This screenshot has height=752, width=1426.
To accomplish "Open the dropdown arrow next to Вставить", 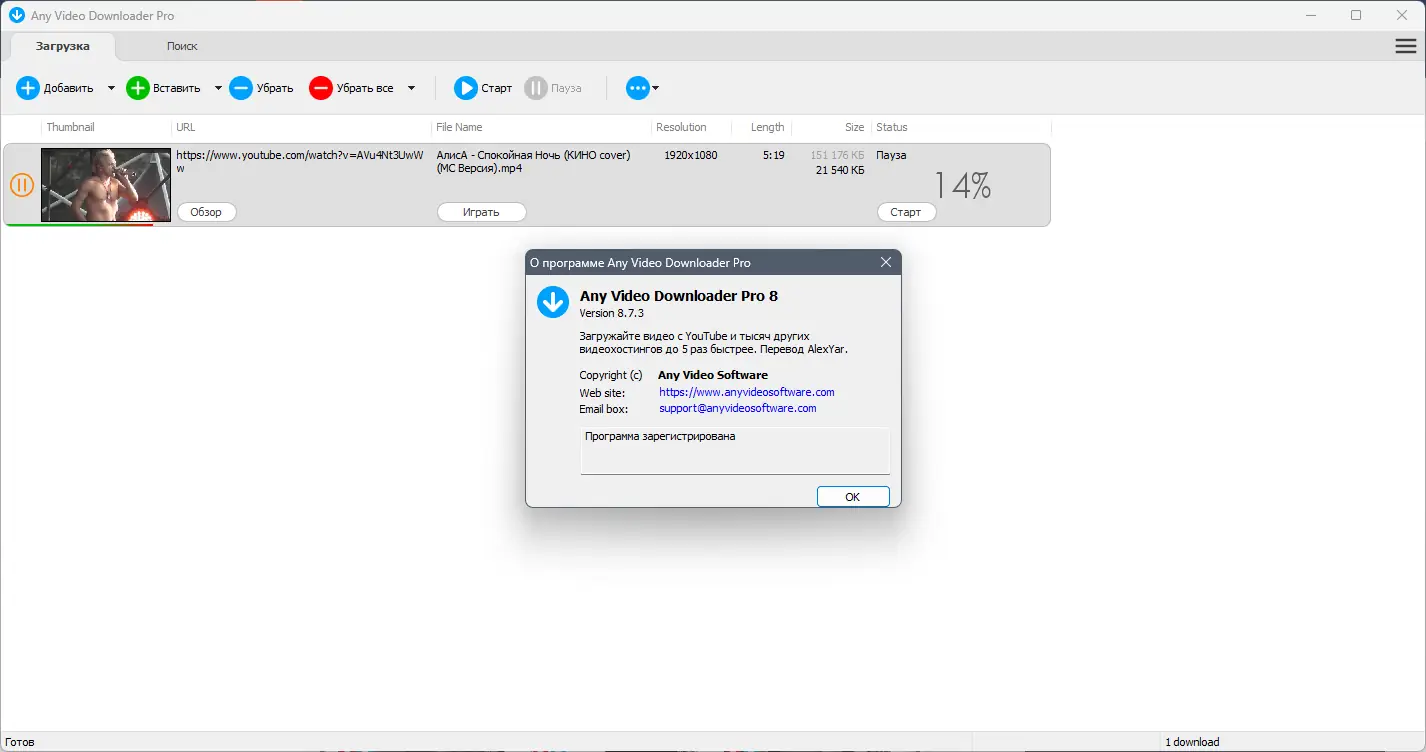I will pyautogui.click(x=218, y=88).
